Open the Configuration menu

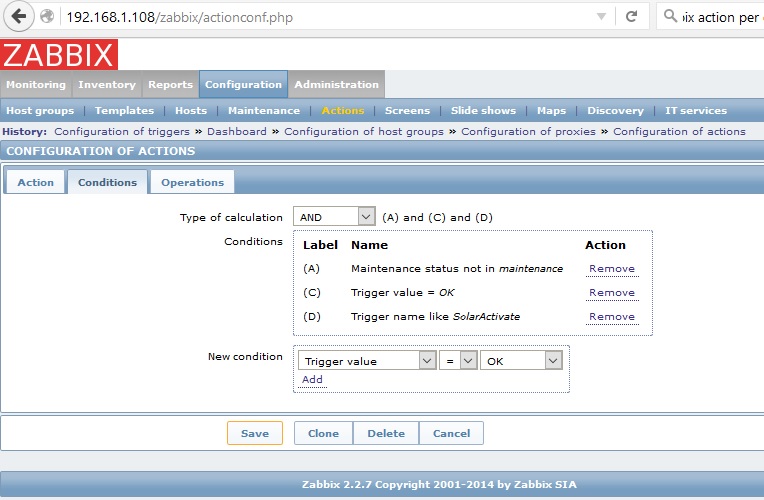(x=243, y=84)
